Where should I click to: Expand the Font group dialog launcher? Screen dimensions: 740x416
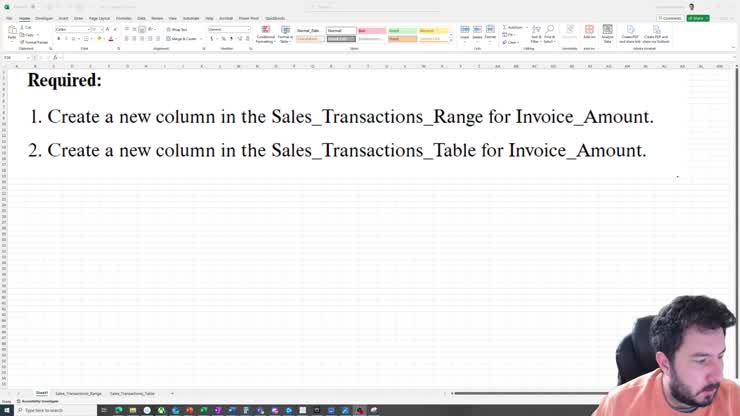point(118,49)
